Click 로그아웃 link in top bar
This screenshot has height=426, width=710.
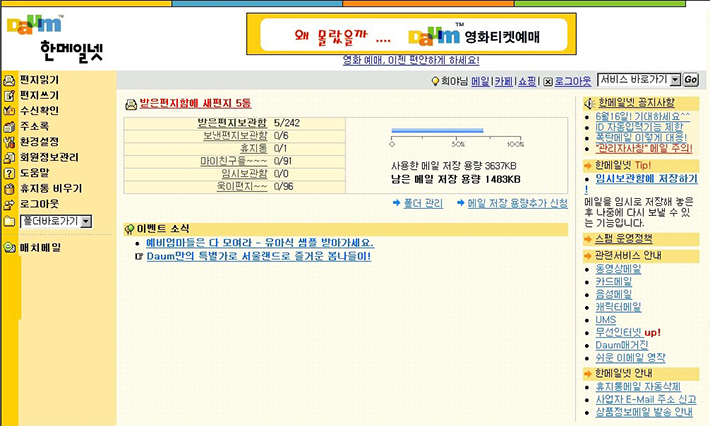pos(573,81)
